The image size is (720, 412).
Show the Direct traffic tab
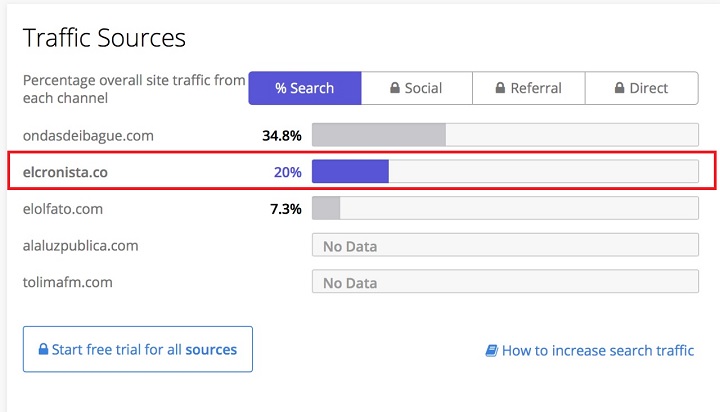641,88
